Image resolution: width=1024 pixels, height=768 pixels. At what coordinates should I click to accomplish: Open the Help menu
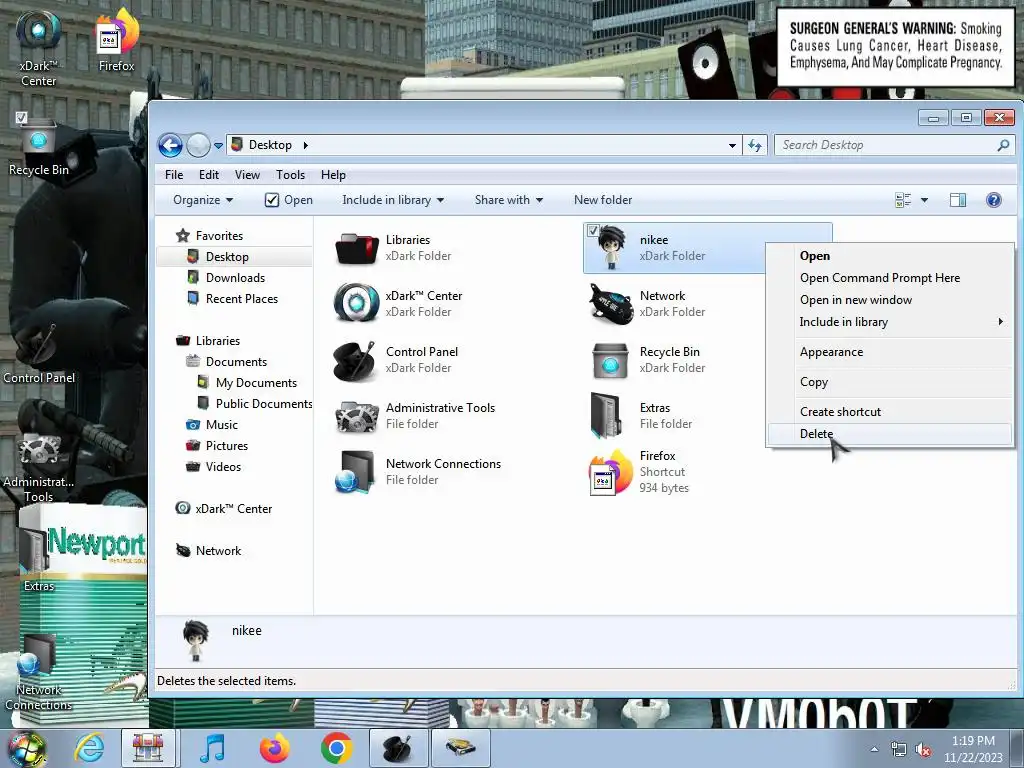(x=333, y=175)
